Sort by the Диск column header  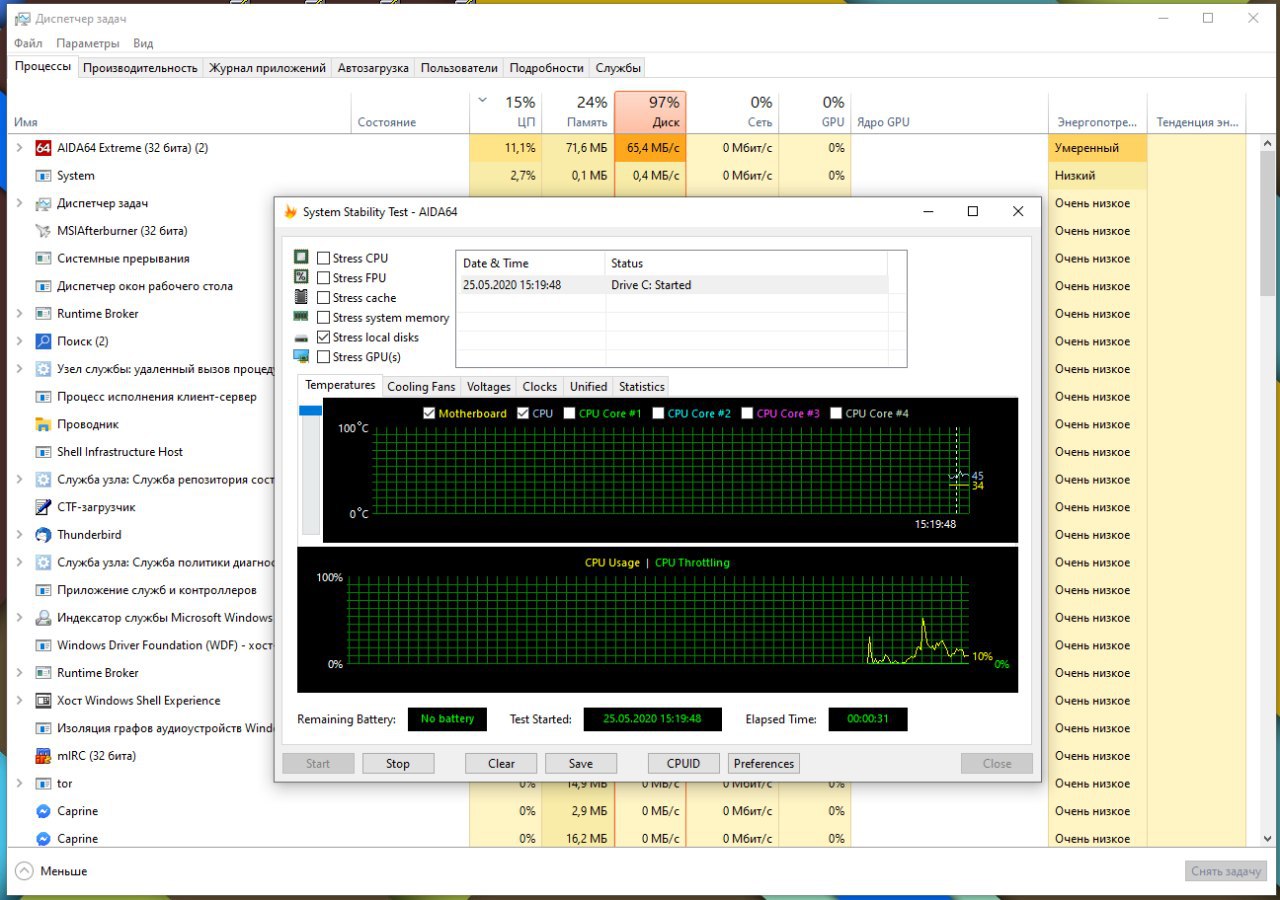(650, 112)
